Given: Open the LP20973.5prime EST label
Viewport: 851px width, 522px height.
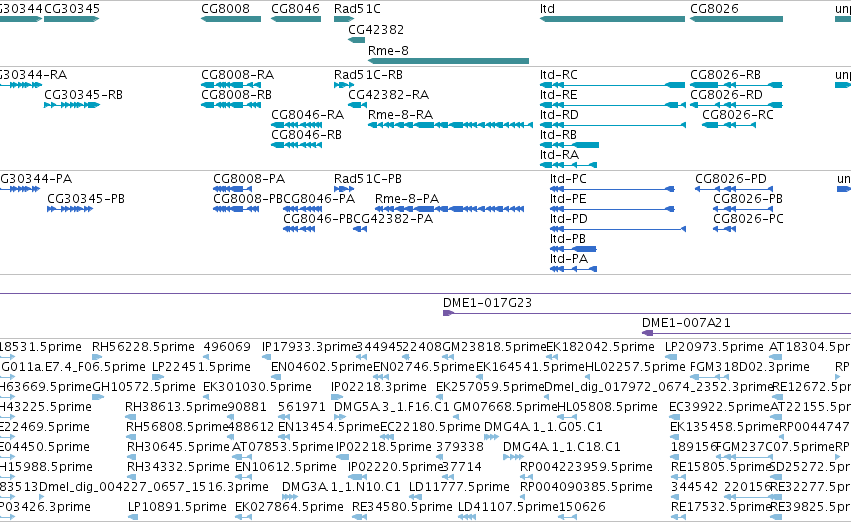Looking at the screenshot, I should click(x=714, y=346).
